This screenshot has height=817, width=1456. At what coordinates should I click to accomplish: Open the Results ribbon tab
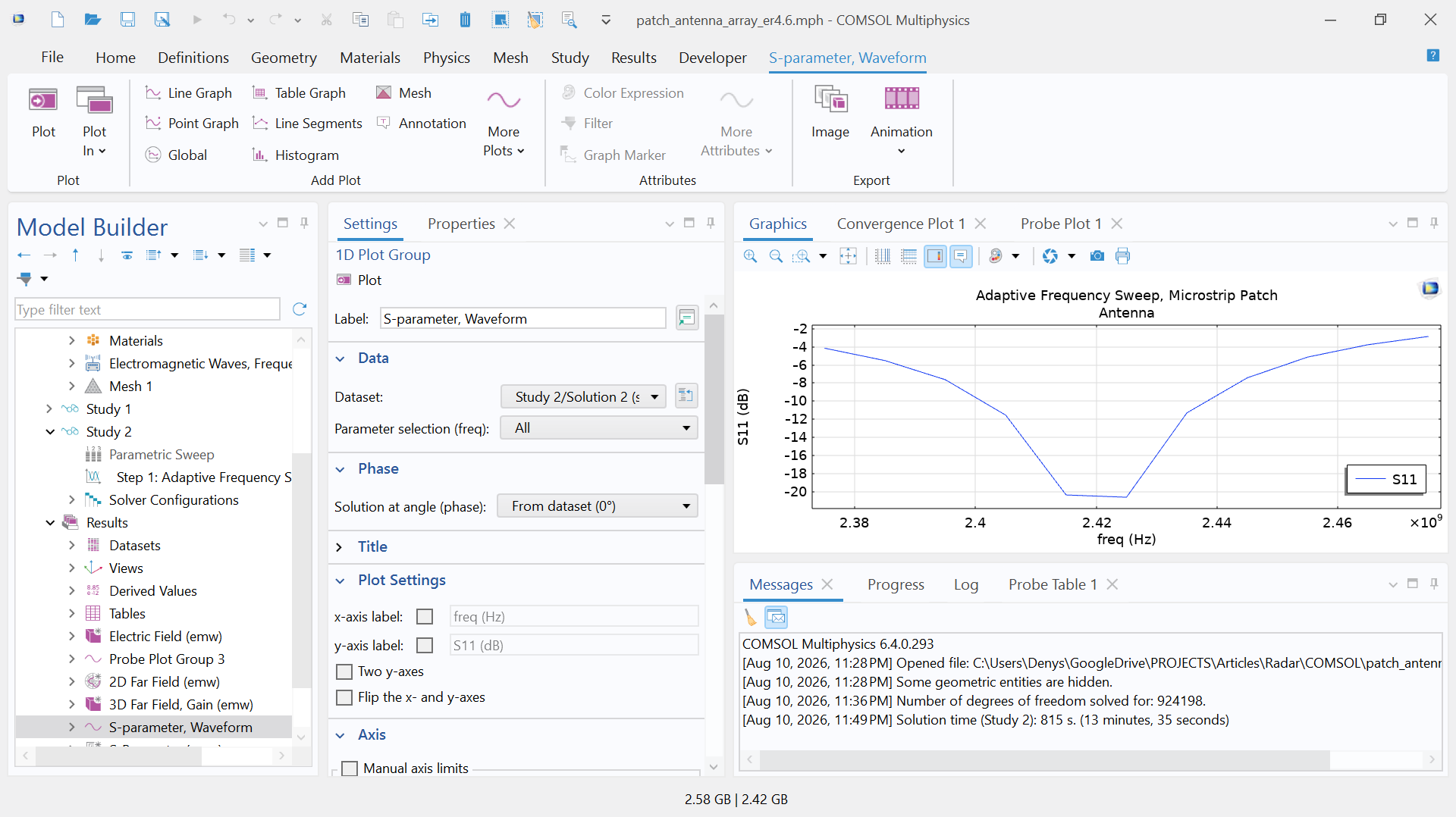pos(634,58)
